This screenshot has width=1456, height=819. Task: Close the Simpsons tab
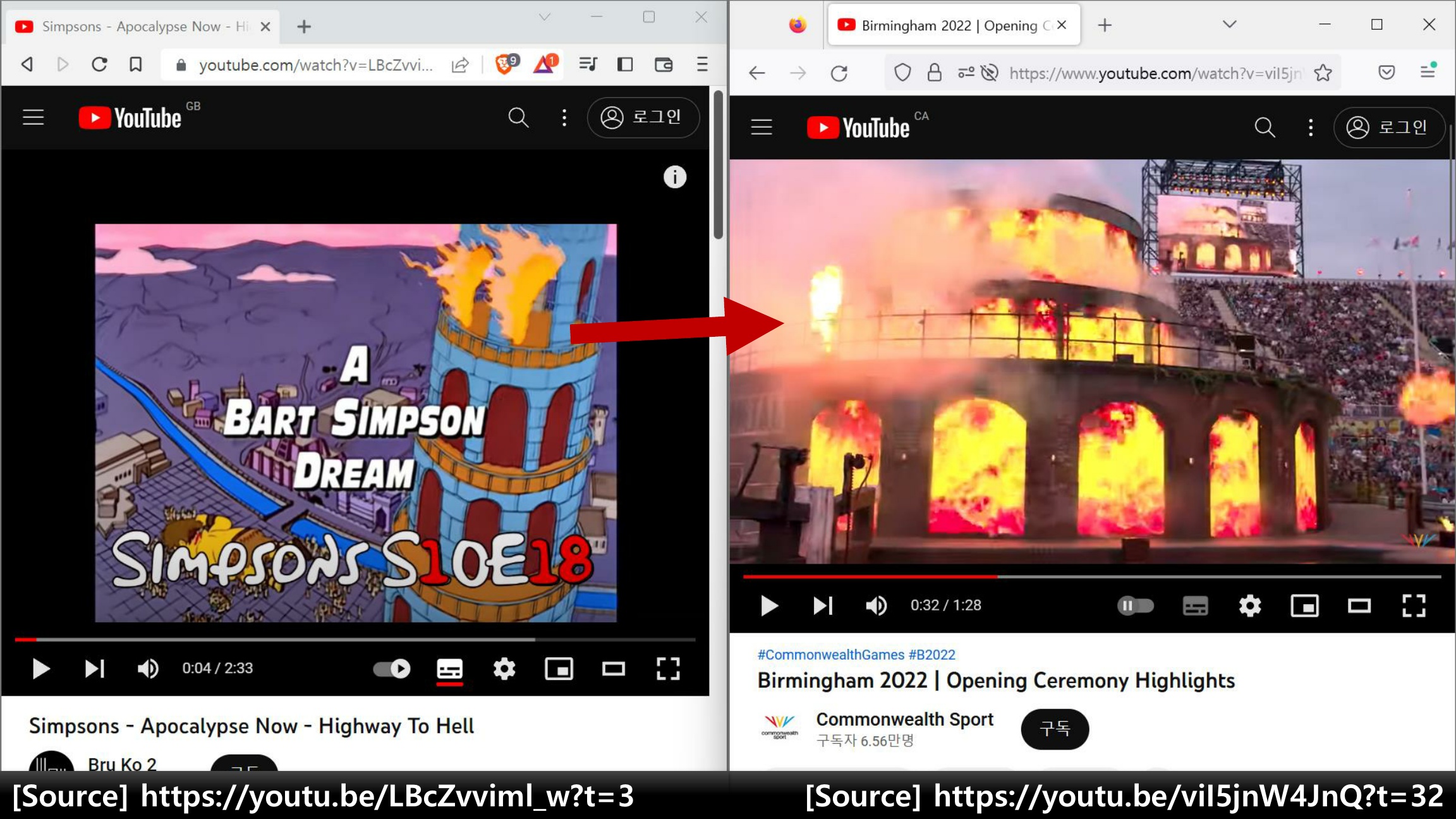(x=265, y=27)
